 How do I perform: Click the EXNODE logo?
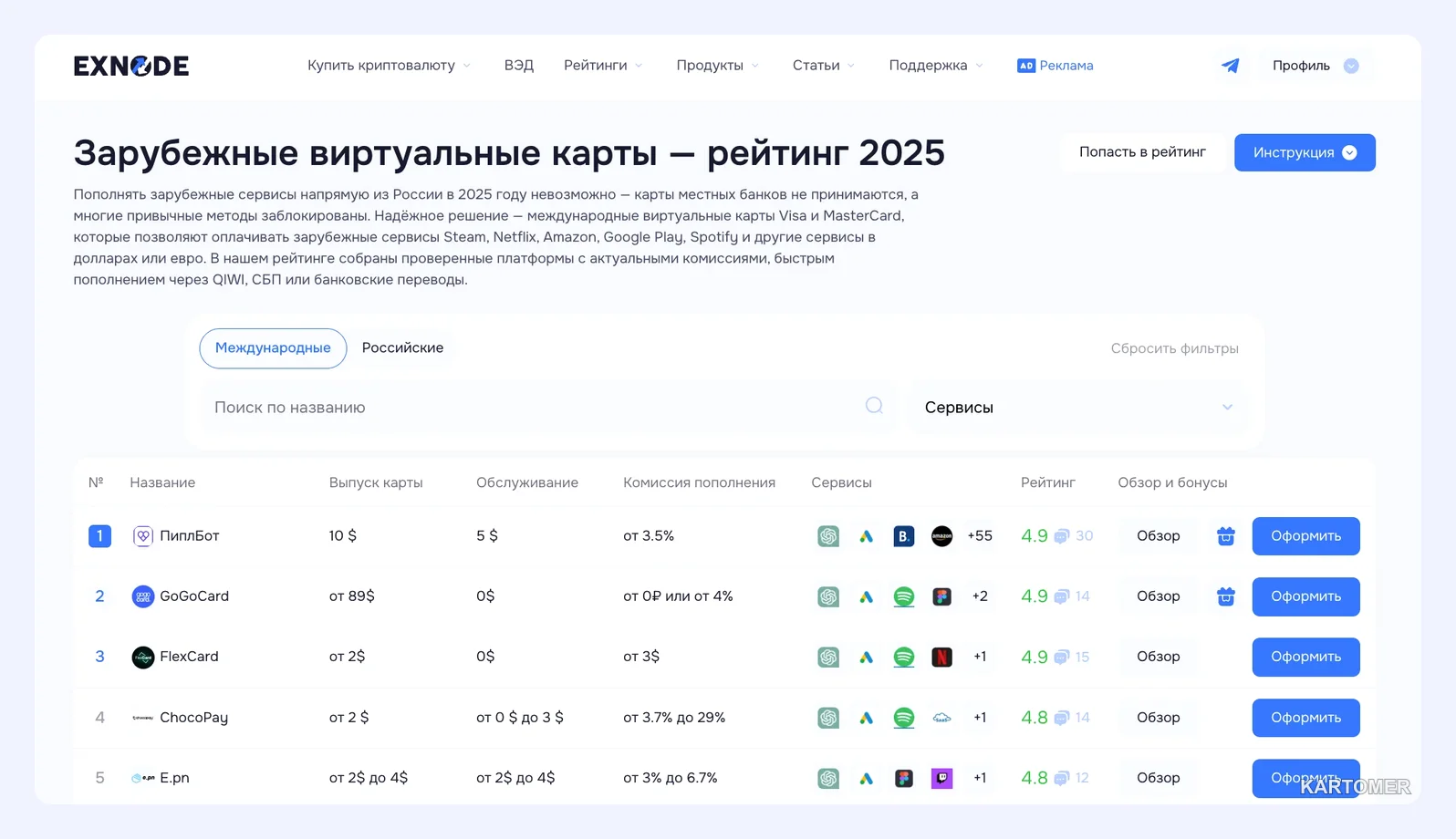[x=131, y=66]
